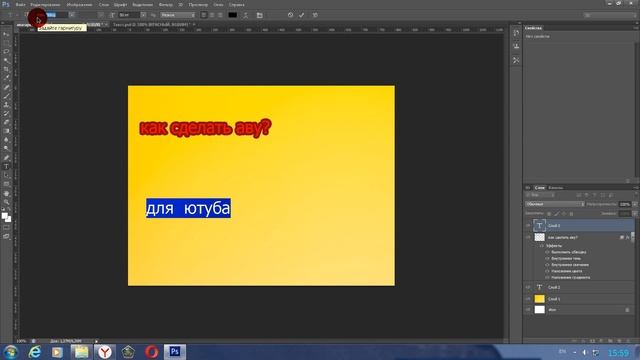Select the Rectangle shape tool

(x=6, y=184)
